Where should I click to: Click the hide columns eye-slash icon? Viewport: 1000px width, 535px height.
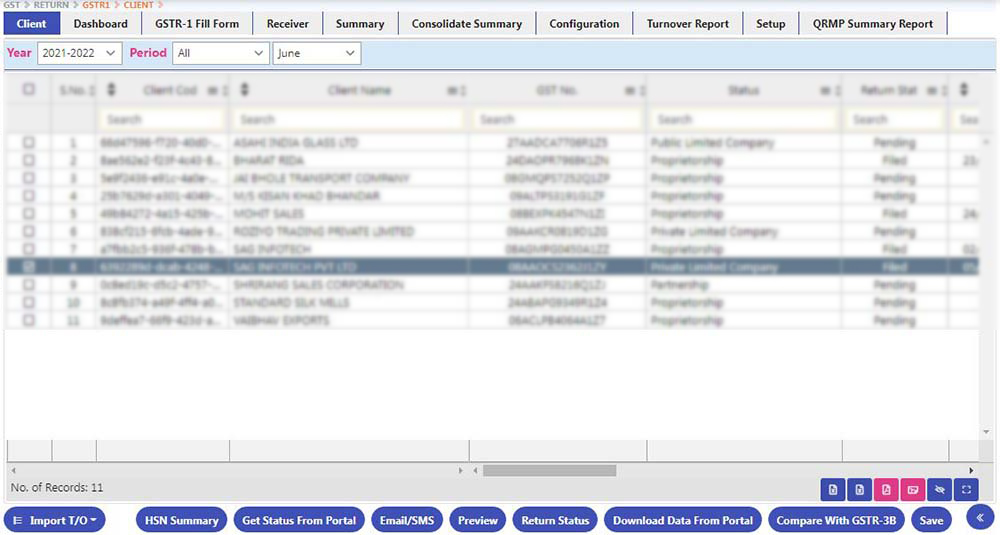coord(939,489)
